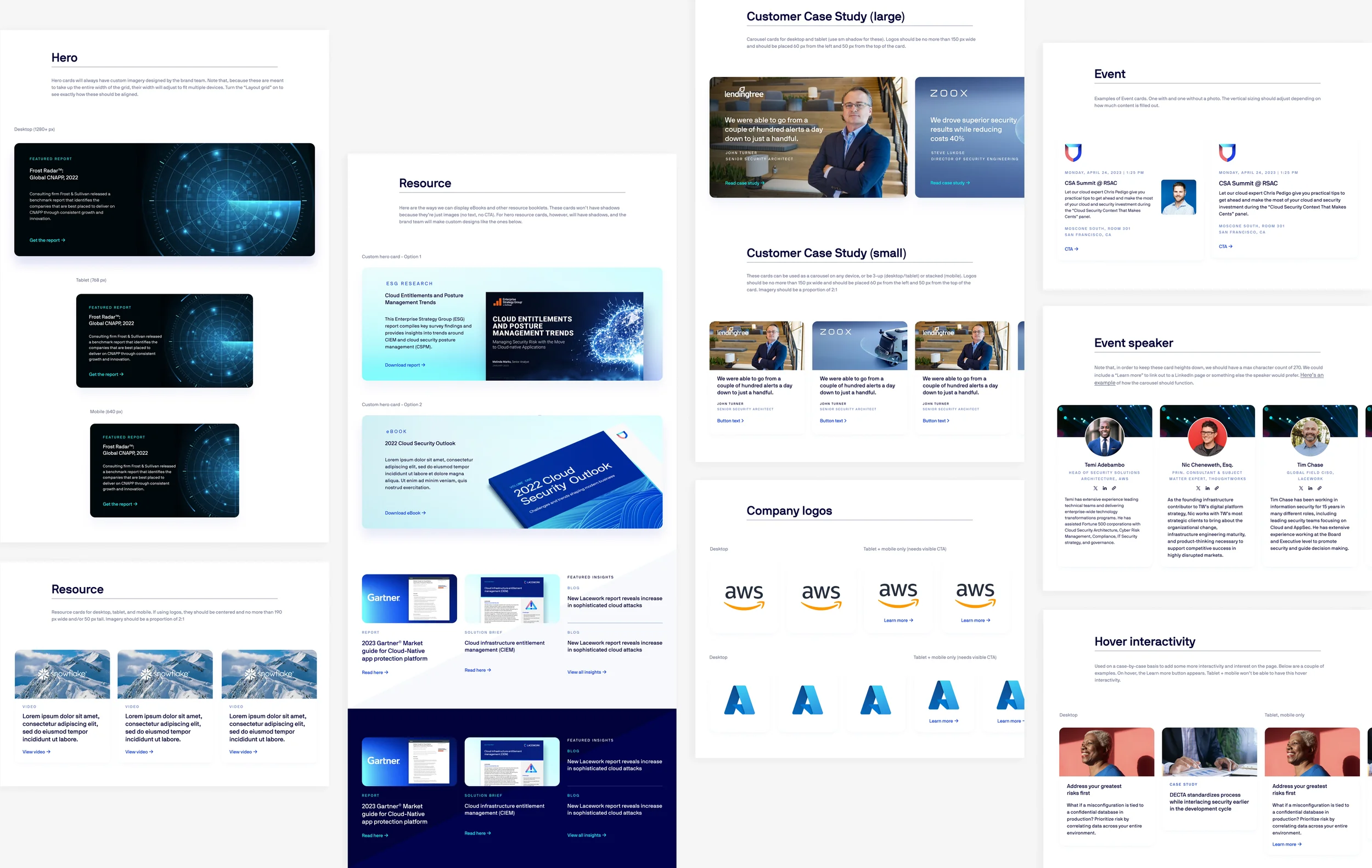Viewport: 1372px width, 868px height.
Task: Click the X icon under Temi Adebambo
Action: (x=1095, y=489)
